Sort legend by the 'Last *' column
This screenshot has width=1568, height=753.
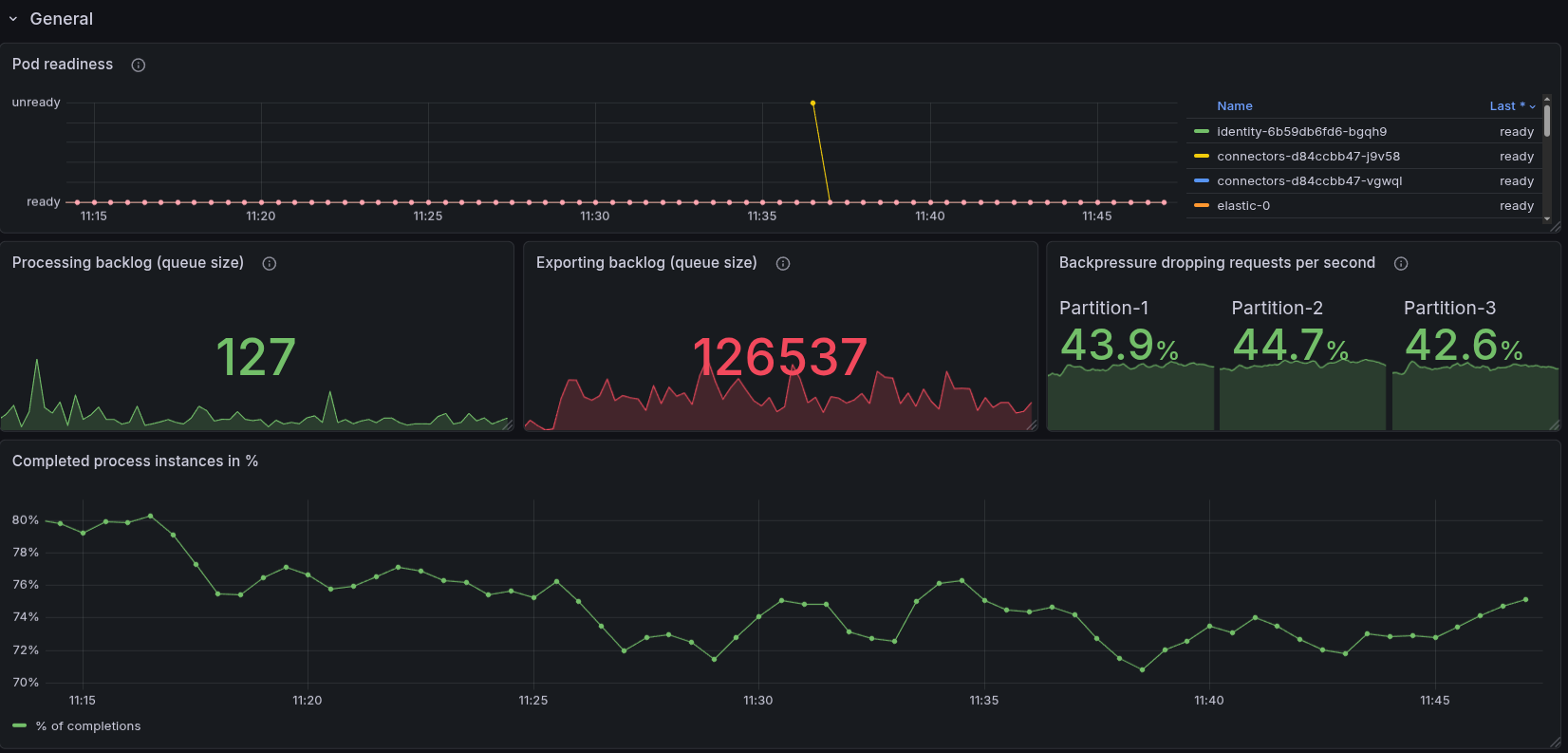(1511, 106)
